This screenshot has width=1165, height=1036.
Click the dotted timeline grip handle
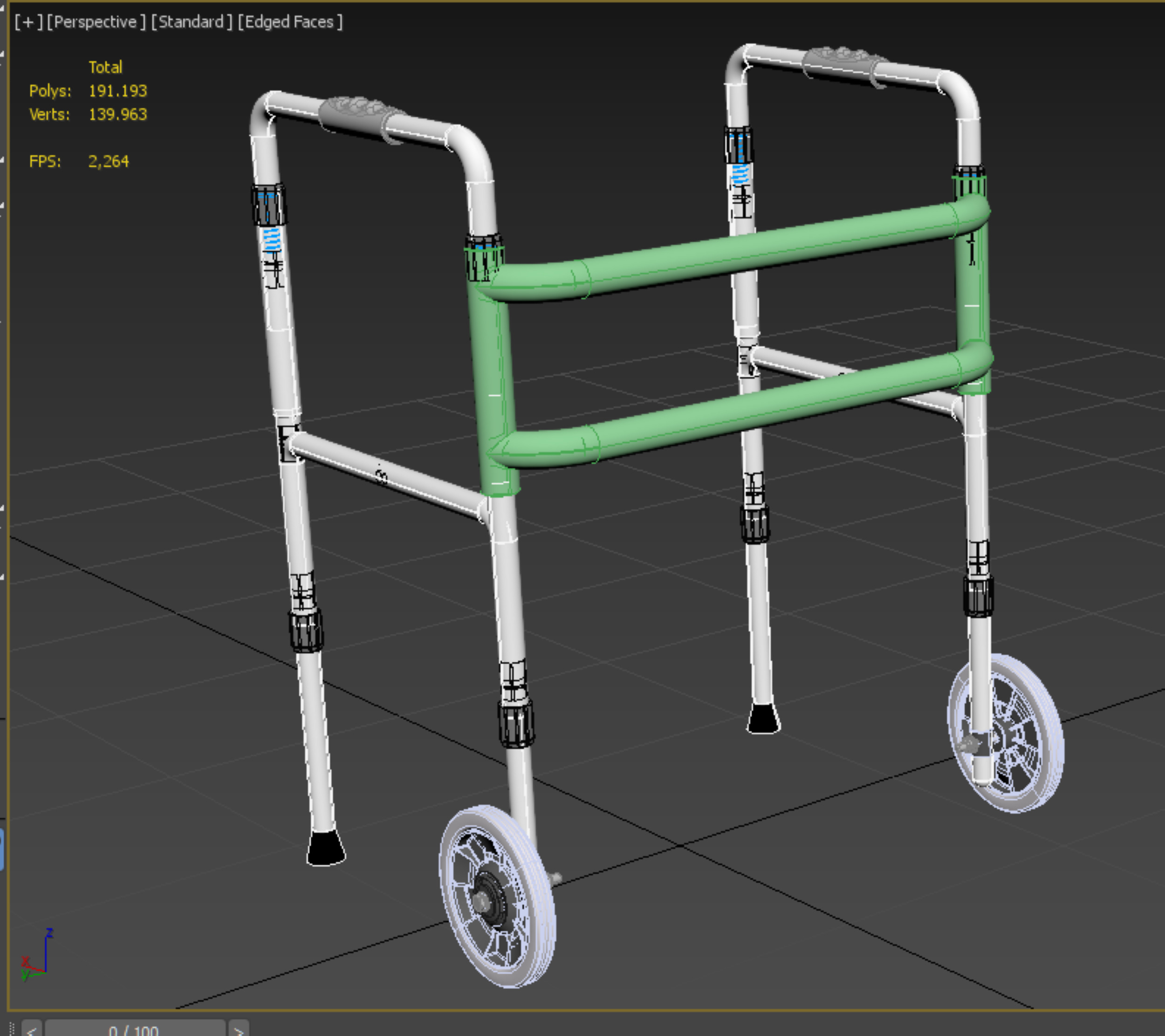(12, 1029)
